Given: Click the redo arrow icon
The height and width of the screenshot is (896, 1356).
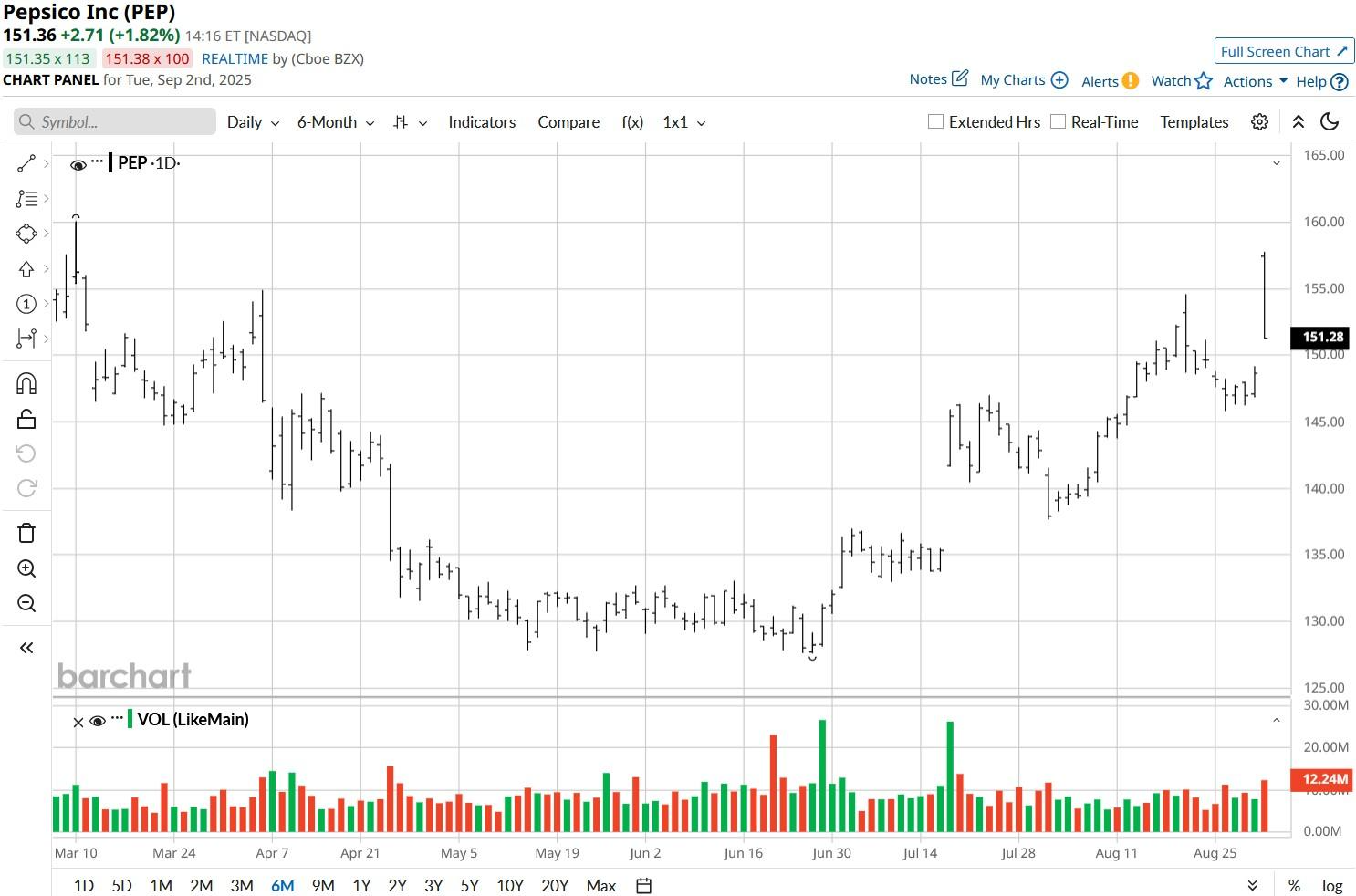Looking at the screenshot, I should [x=26, y=488].
